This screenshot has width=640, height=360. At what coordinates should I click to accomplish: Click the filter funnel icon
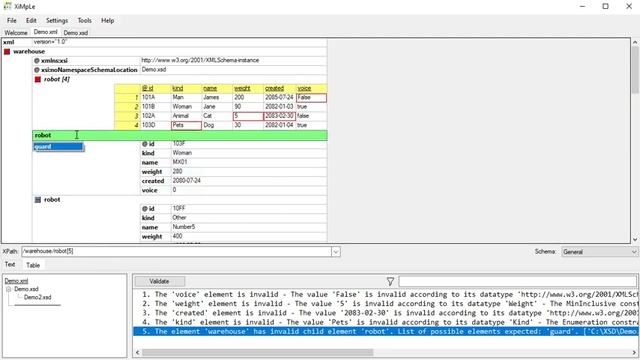tap(390, 281)
